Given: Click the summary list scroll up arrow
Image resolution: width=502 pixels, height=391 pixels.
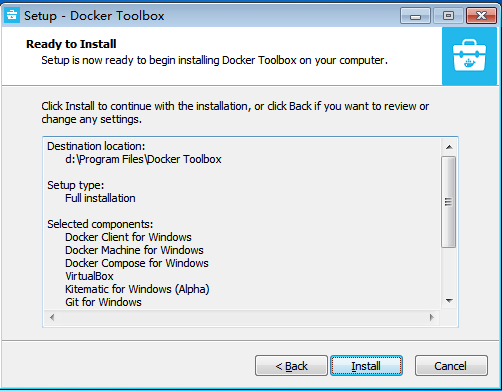Looking at the screenshot, I should (449, 147).
